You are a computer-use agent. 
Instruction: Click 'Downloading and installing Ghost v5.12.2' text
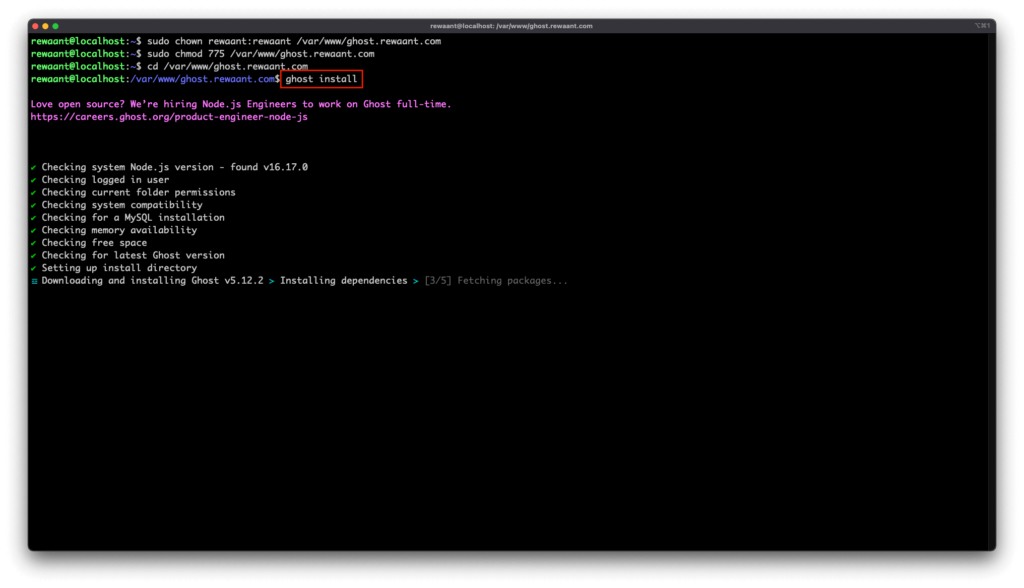tap(153, 280)
